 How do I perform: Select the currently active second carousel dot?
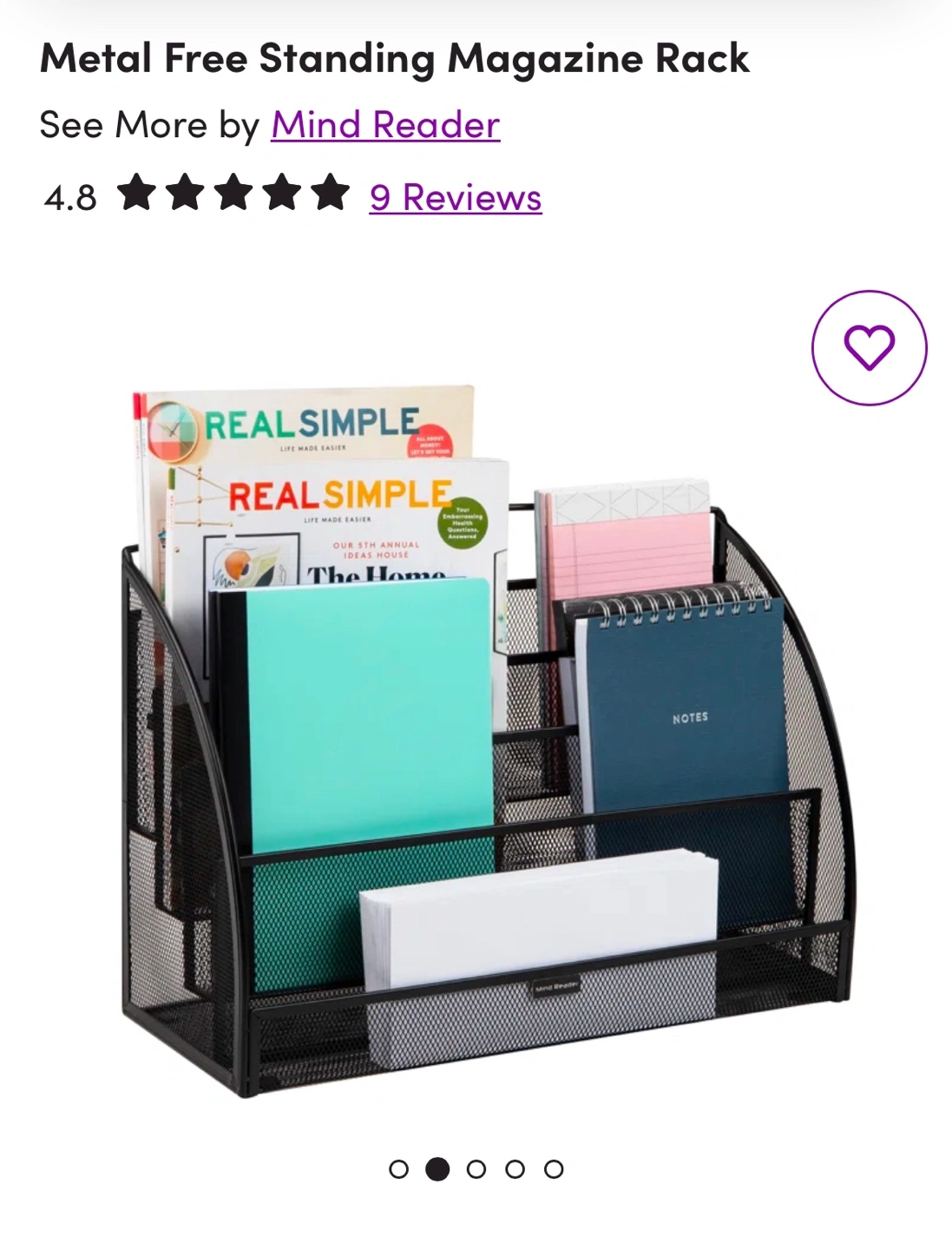pos(437,1169)
